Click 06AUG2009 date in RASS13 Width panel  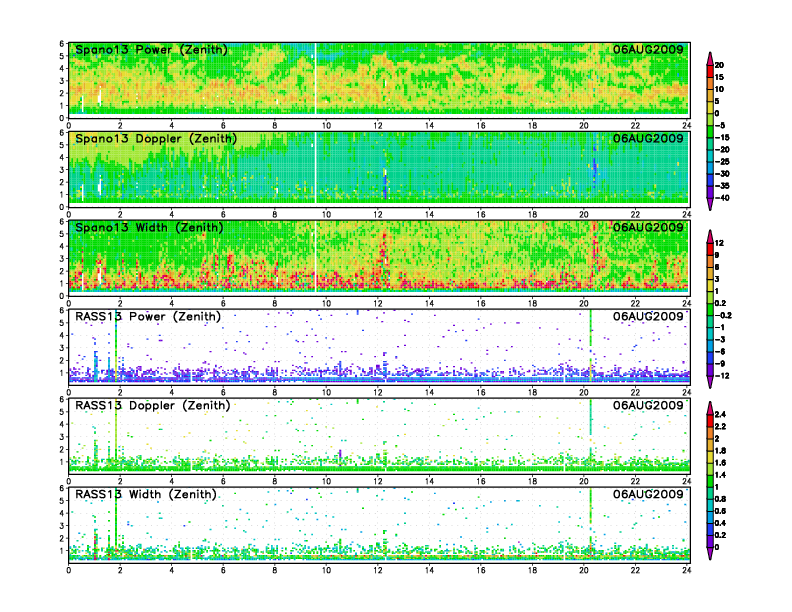648,494
